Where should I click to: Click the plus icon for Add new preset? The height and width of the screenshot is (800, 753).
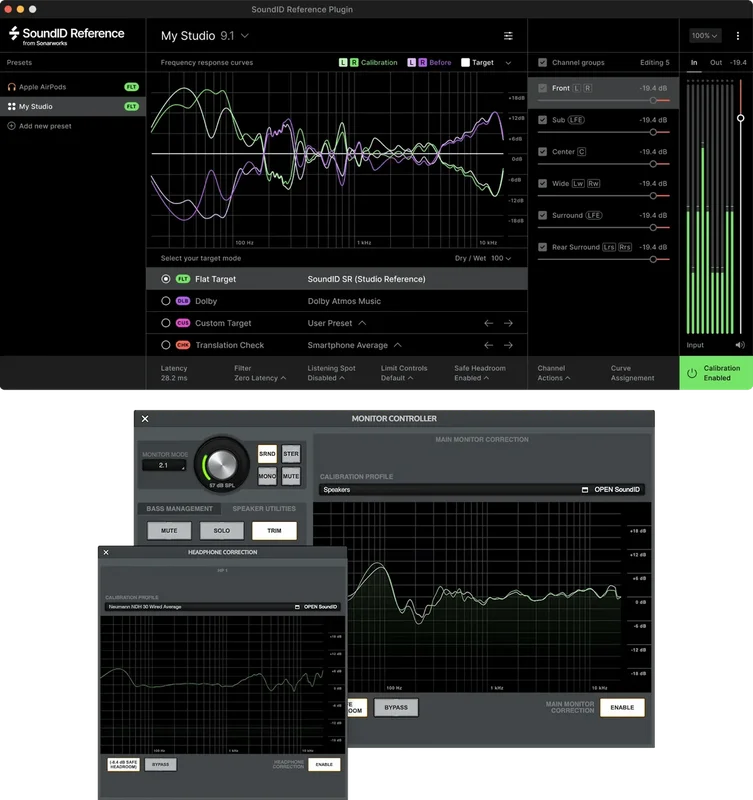tap(12, 126)
